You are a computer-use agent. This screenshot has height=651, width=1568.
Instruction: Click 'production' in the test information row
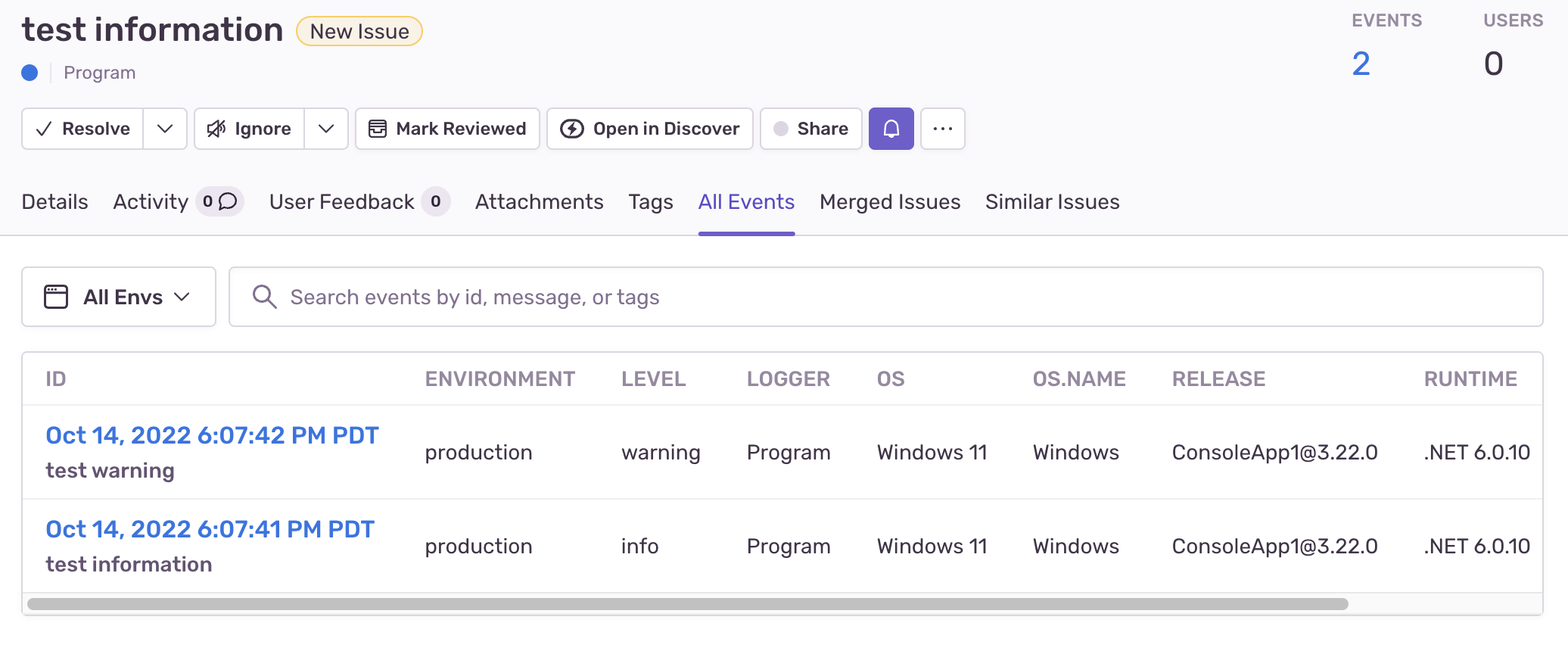(x=478, y=547)
